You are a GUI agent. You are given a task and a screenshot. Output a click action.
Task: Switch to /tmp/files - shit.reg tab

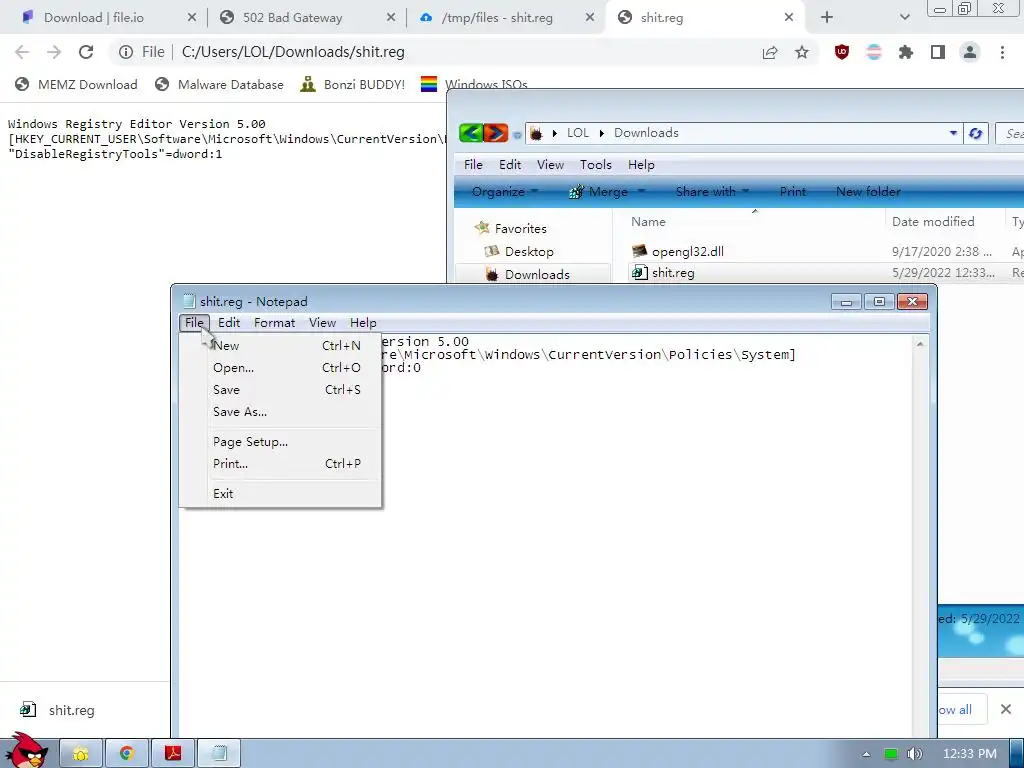click(x=497, y=18)
